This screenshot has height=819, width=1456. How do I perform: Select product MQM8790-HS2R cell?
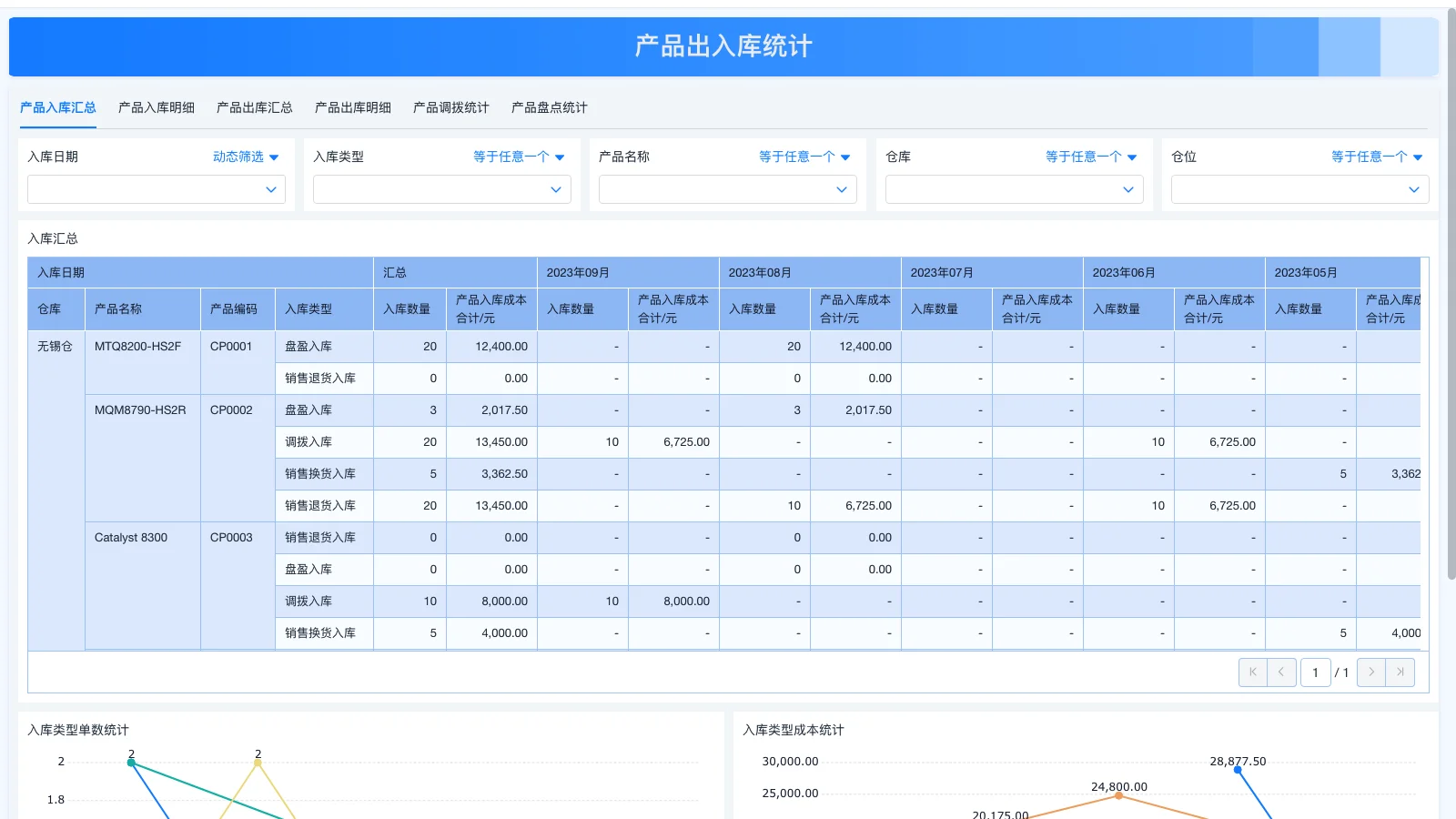click(143, 458)
